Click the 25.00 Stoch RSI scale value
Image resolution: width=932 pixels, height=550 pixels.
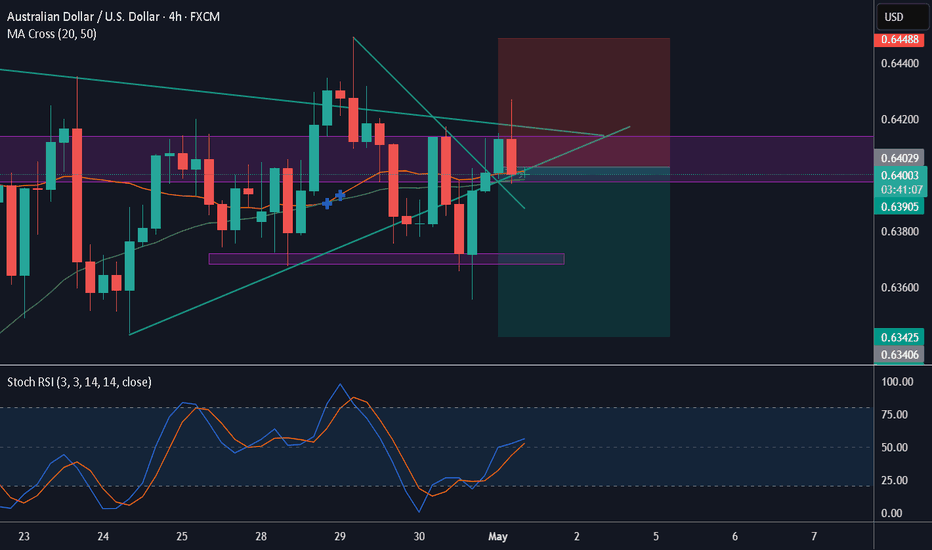(x=894, y=480)
